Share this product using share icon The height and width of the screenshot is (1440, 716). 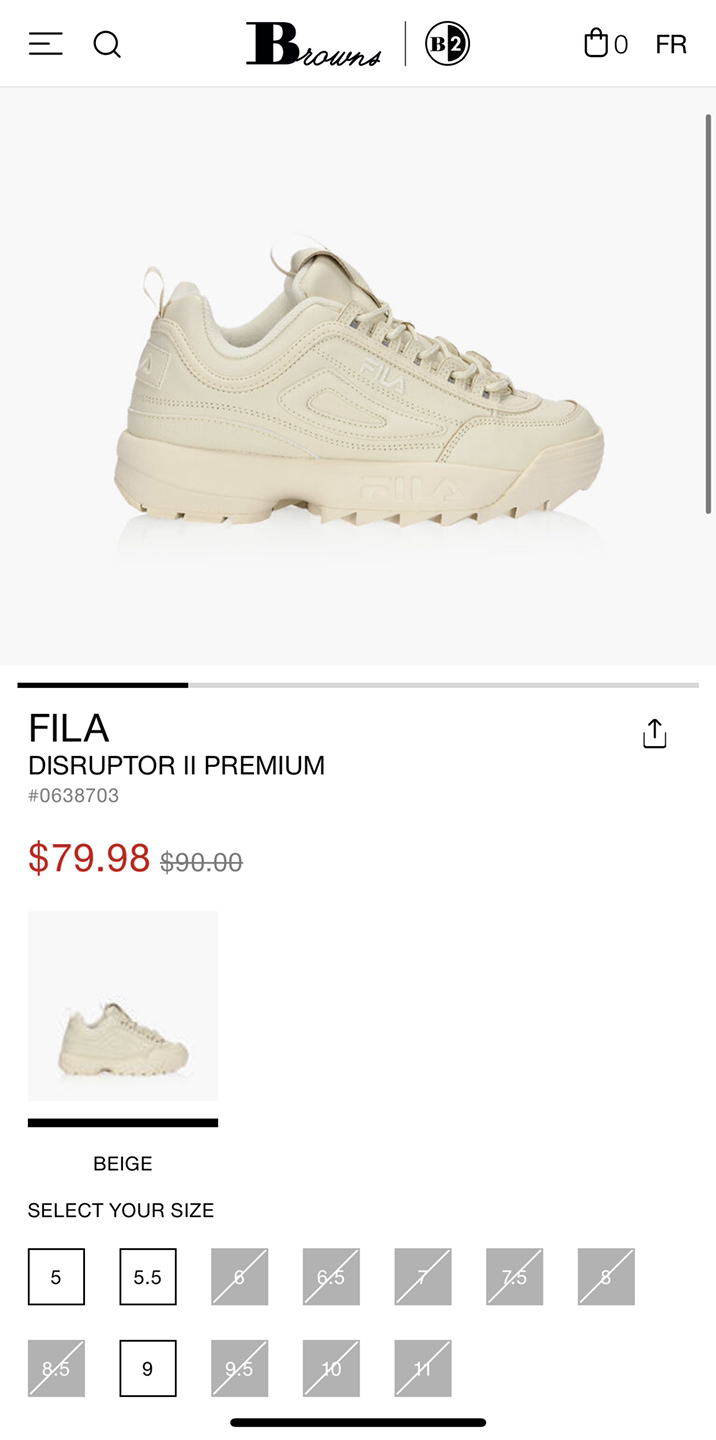(654, 733)
